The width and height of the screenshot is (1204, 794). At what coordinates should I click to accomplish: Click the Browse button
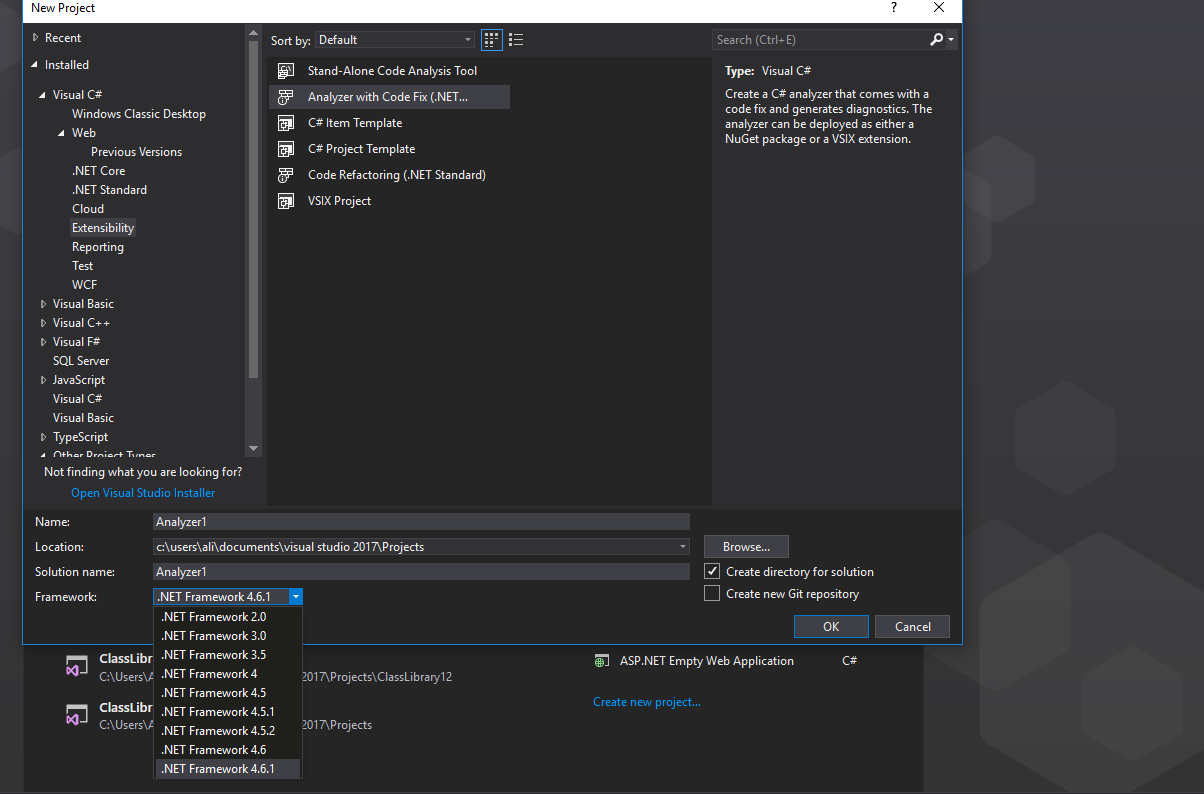click(745, 546)
